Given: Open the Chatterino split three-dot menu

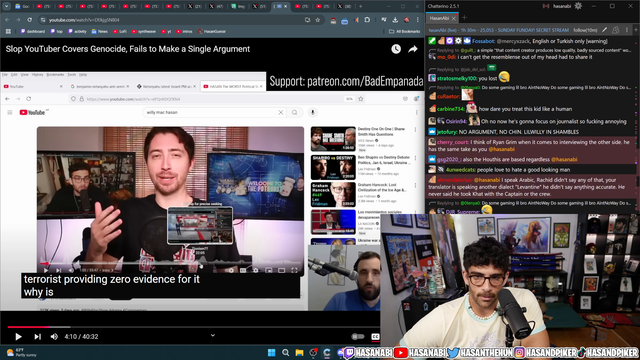Looking at the screenshot, I should pyautogui.click(x=627, y=30).
